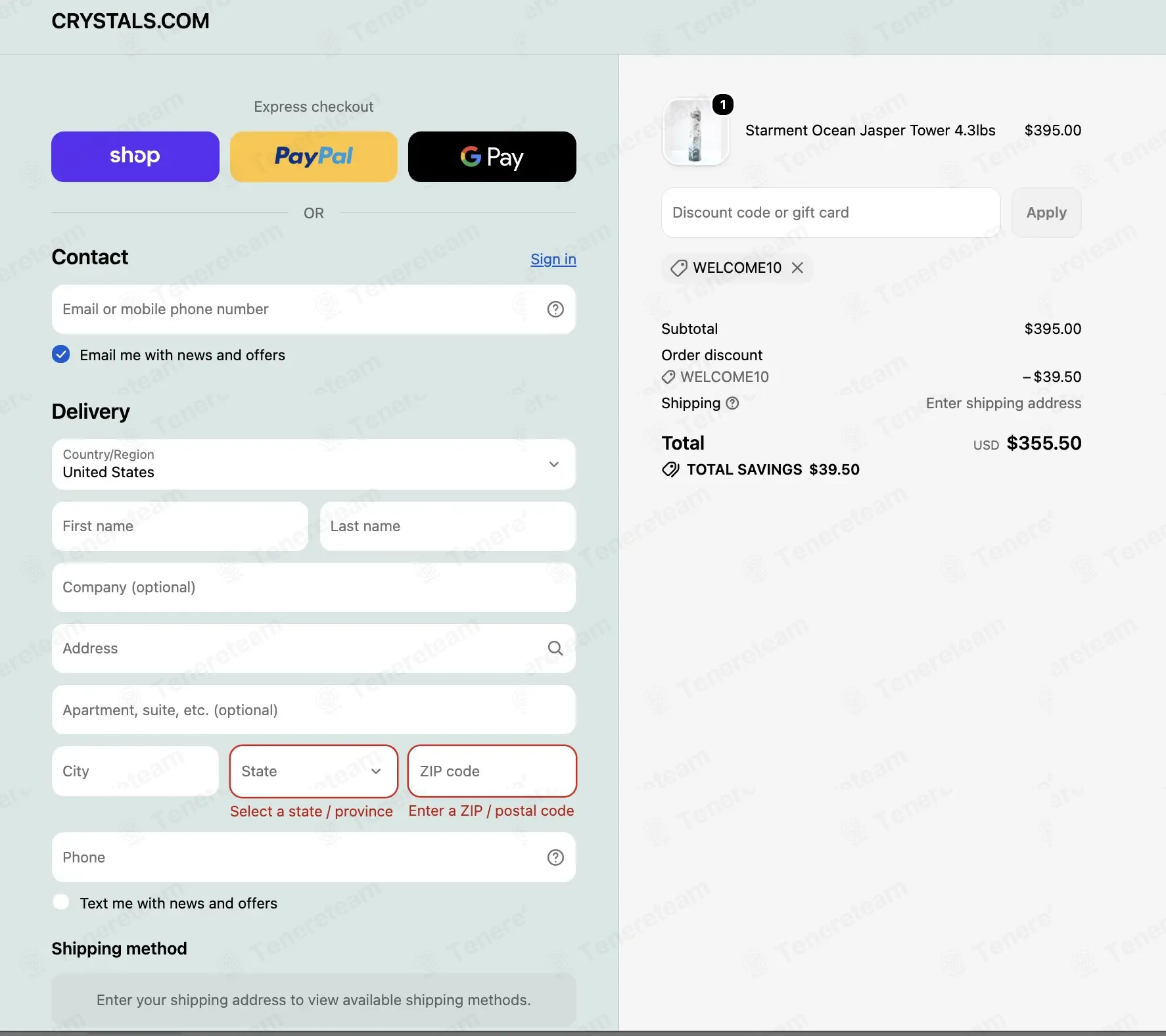Click the Starment Ocean Jasper Tower 4.3lbs text
The width and height of the screenshot is (1166, 1036).
[x=870, y=130]
